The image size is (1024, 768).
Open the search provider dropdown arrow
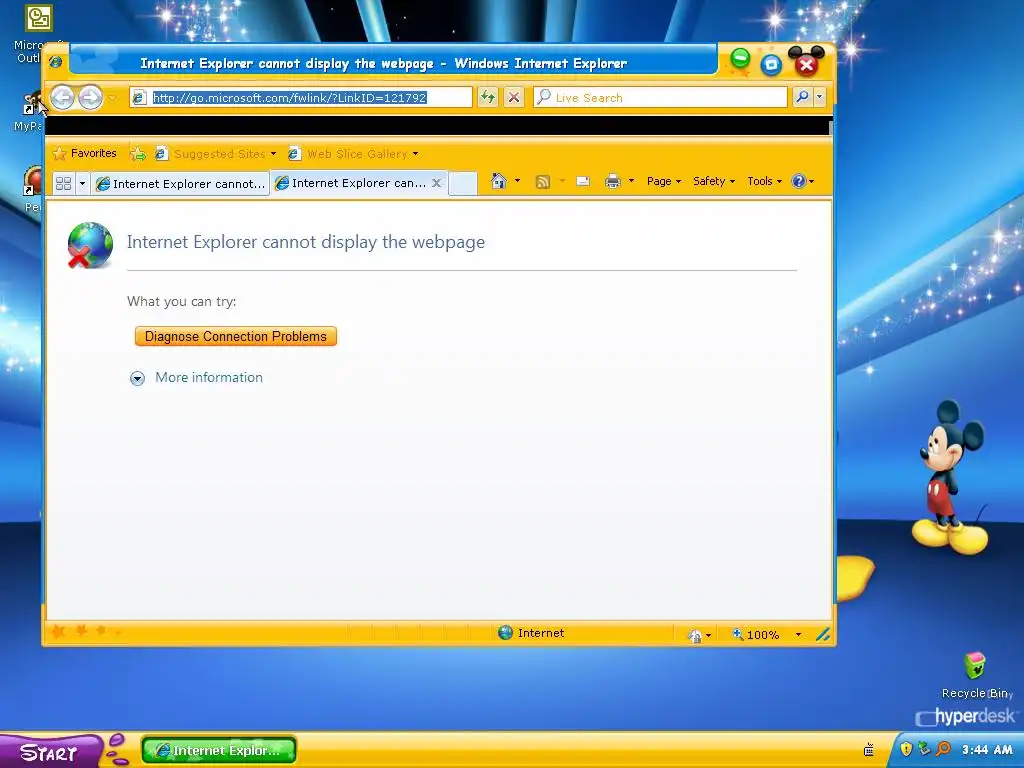pos(820,97)
